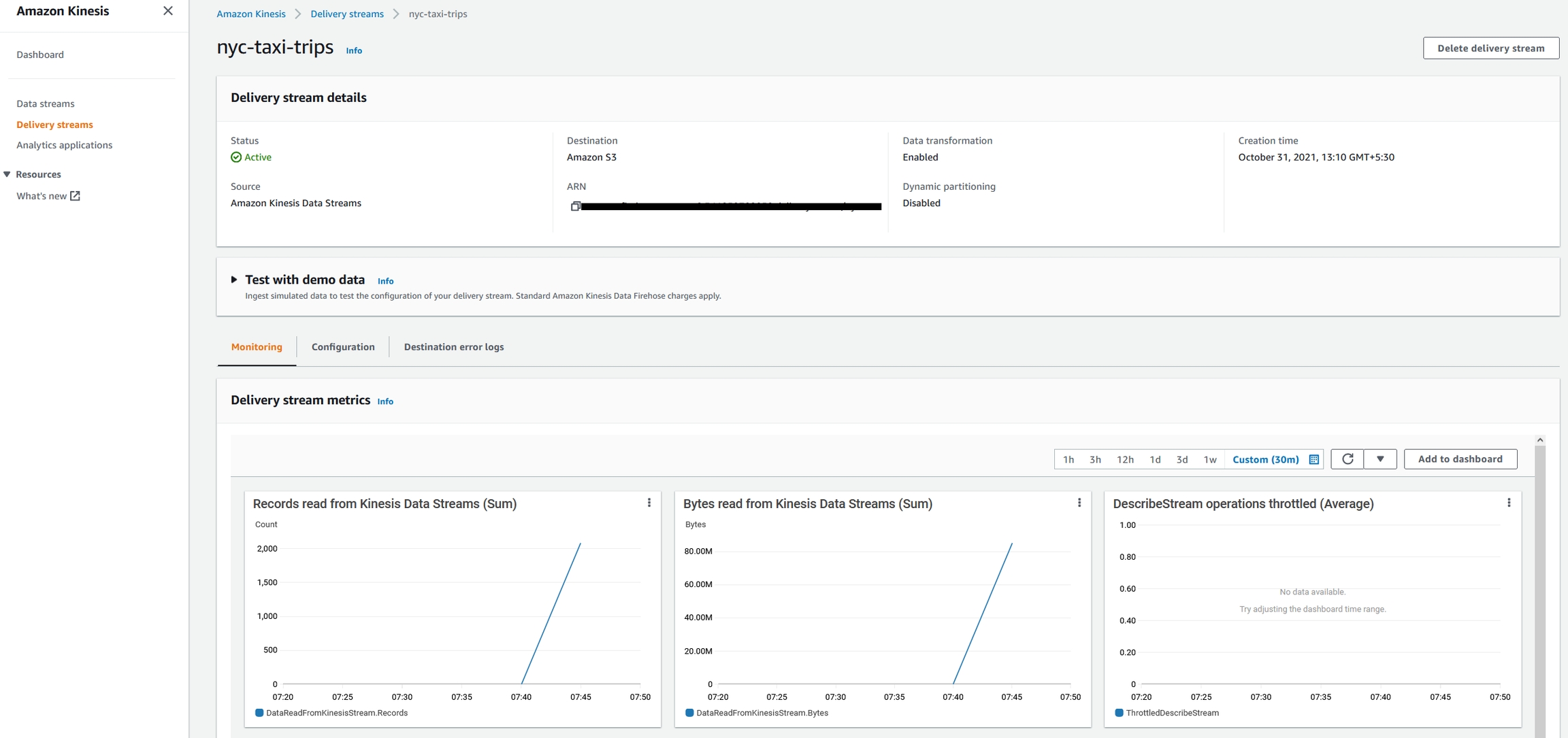
Task: Click the Delivery streams breadcrumb link
Action: [x=347, y=14]
